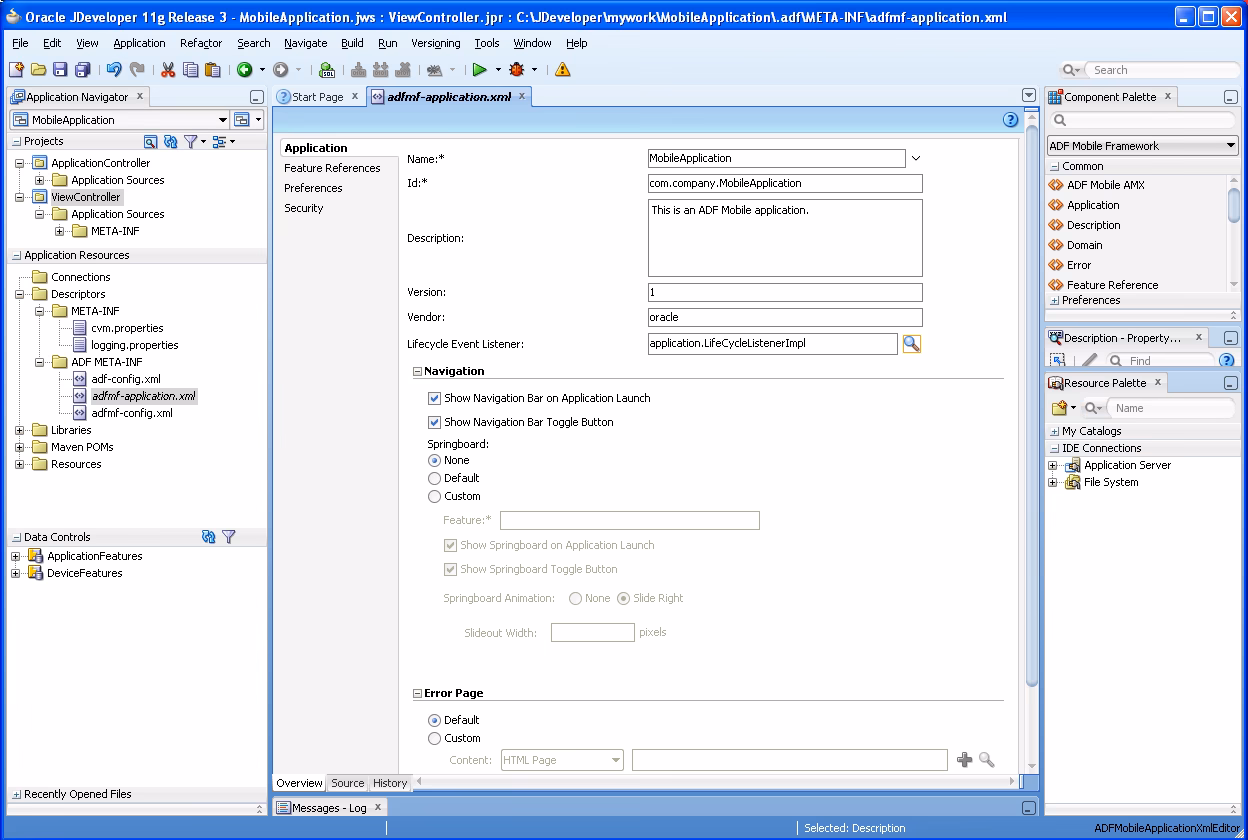Viewport: 1248px width, 840px height.
Task: Select Domain palette component
Action: pos(1084,245)
